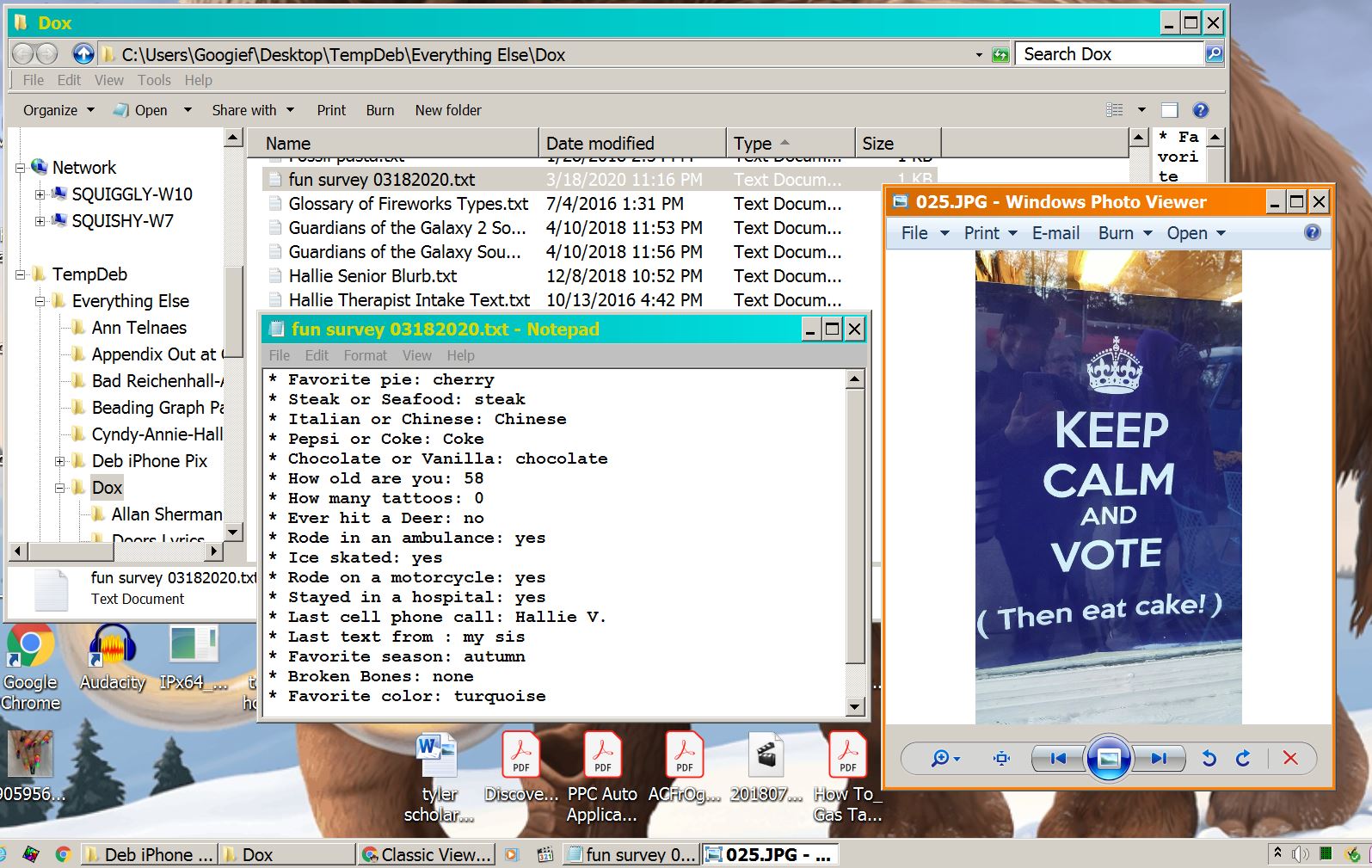This screenshot has height=868, width=1372.
Task: Open the Explorer View menu
Action: [108, 80]
